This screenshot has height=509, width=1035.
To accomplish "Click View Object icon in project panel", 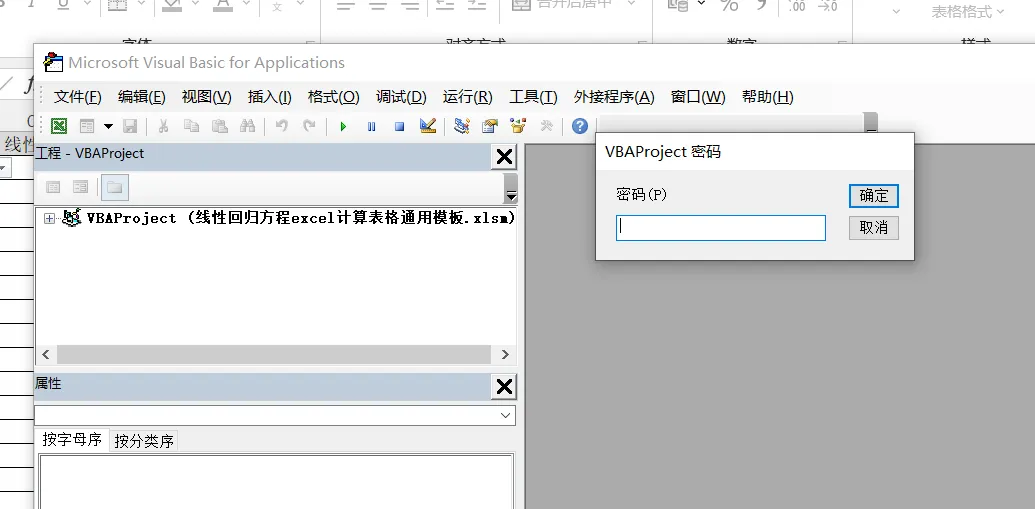I will (x=81, y=187).
